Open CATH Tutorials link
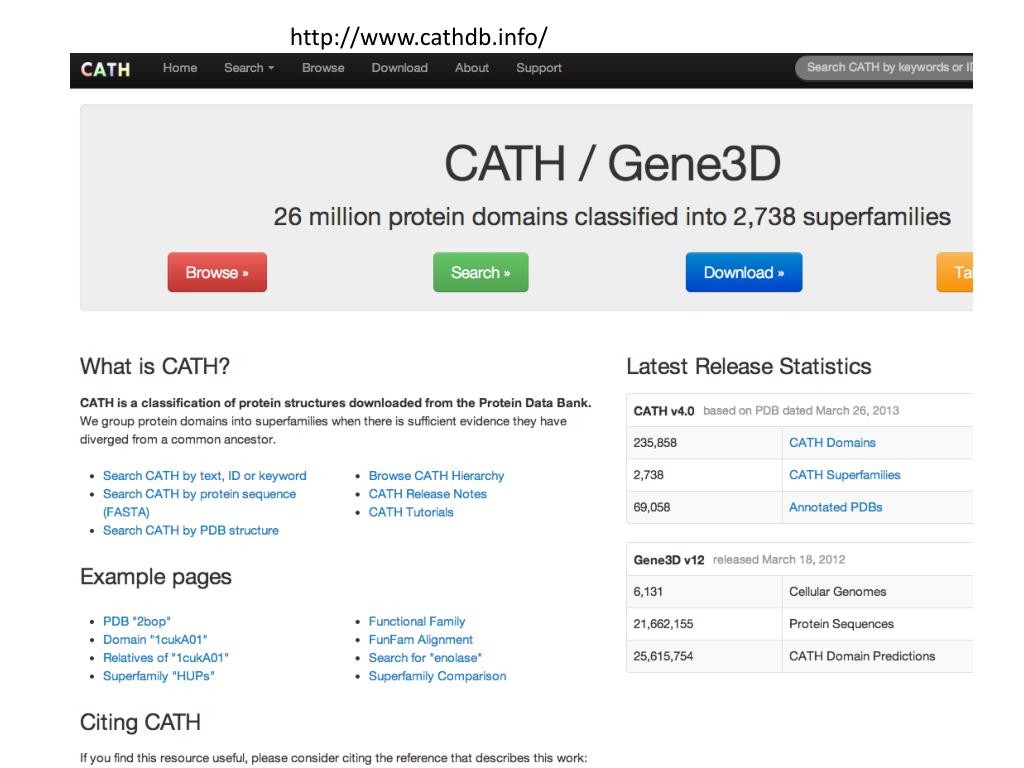The height and width of the screenshot is (768, 1024). 411,513
